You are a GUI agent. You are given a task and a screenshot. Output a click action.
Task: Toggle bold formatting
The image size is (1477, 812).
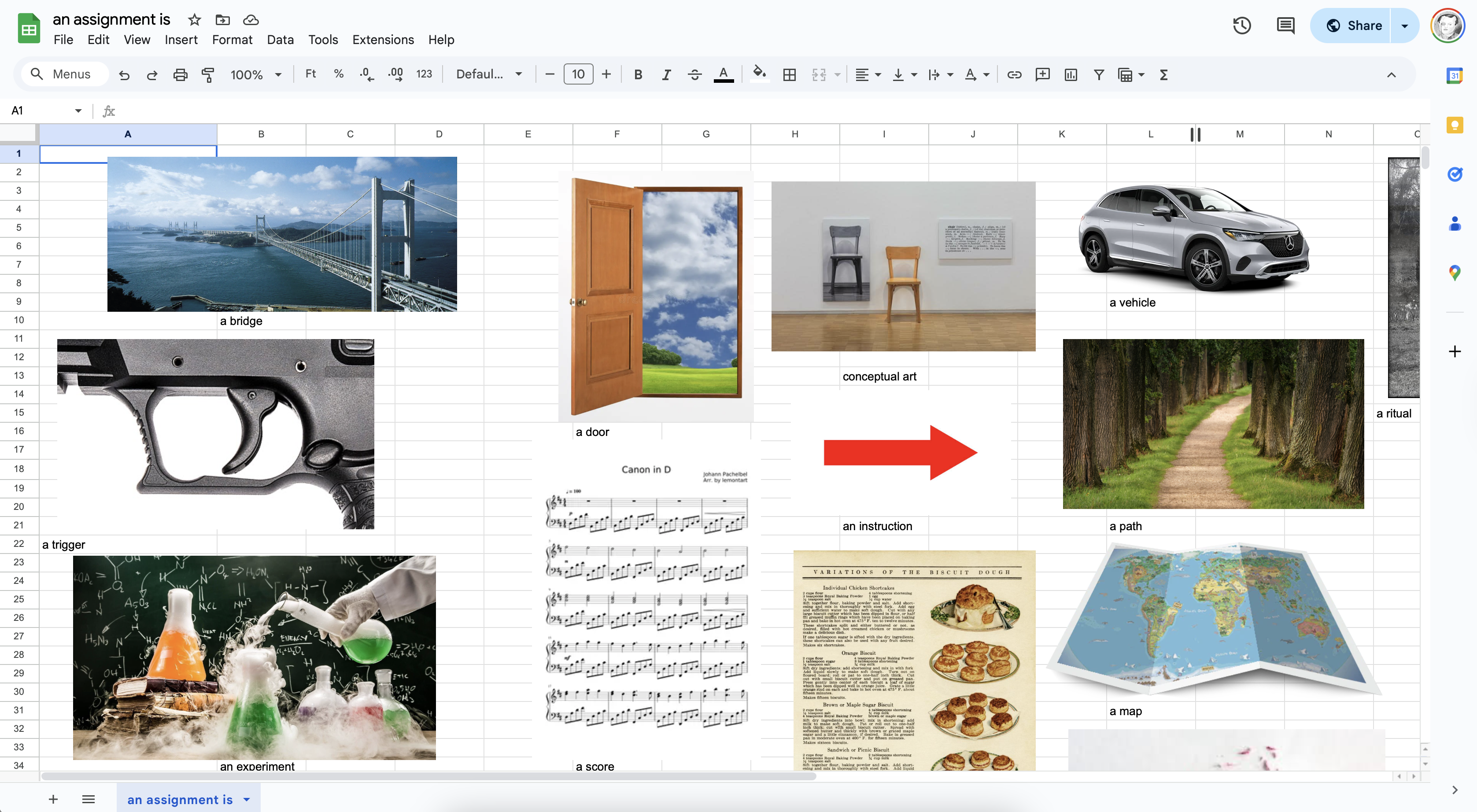[x=638, y=74]
